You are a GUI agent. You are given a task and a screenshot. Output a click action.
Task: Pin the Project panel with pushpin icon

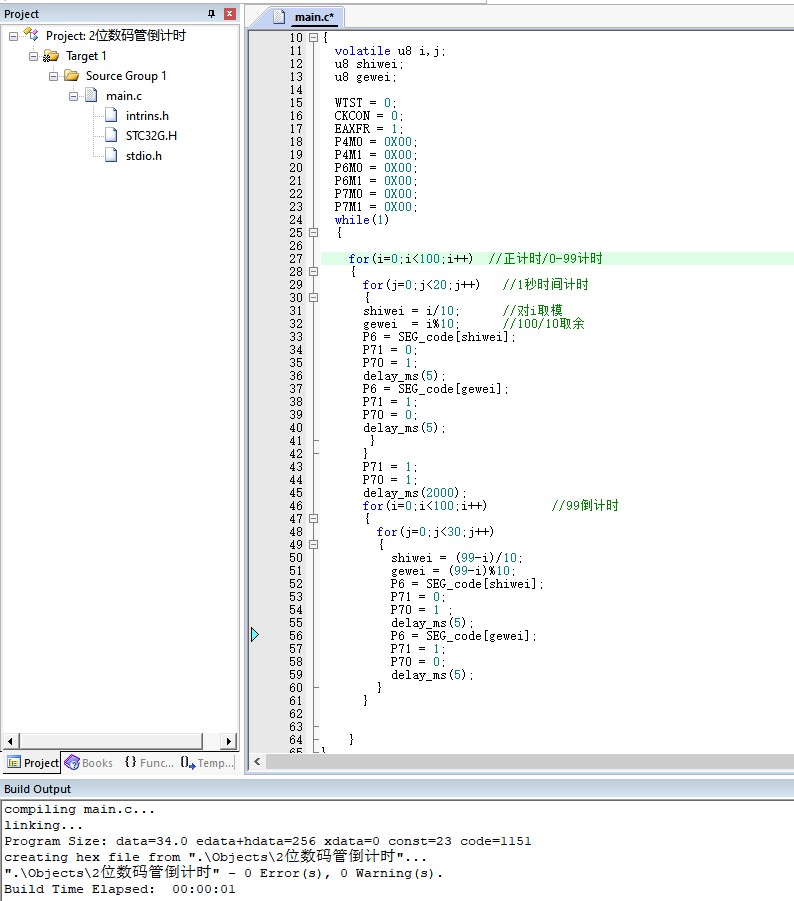pyautogui.click(x=211, y=14)
